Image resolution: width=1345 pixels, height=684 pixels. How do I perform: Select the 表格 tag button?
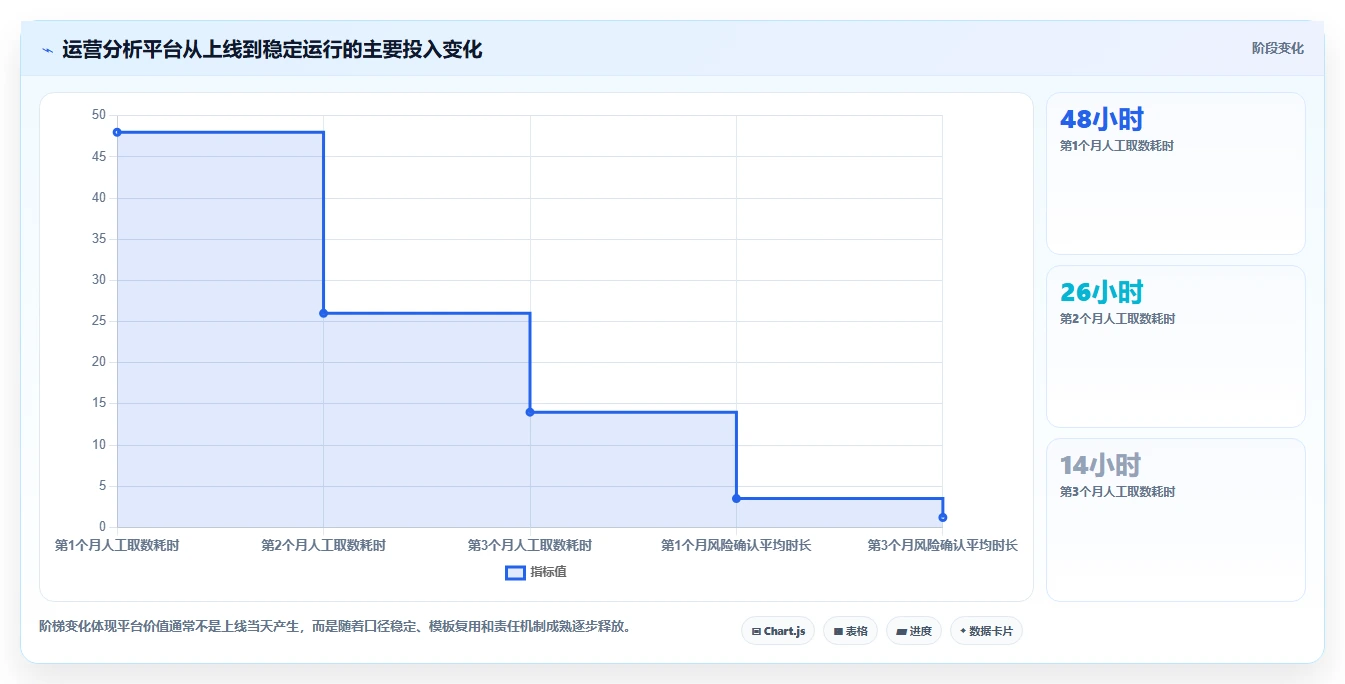click(850, 631)
